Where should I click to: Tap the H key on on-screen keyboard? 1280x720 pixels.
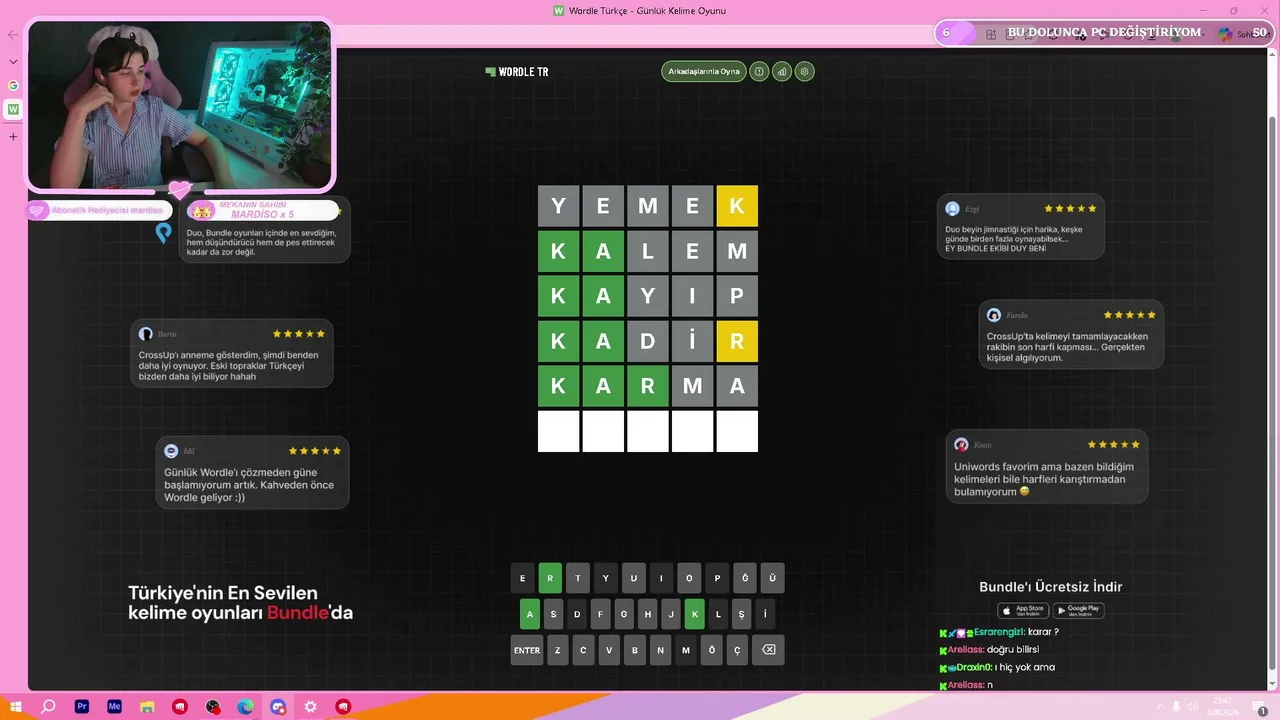point(647,614)
